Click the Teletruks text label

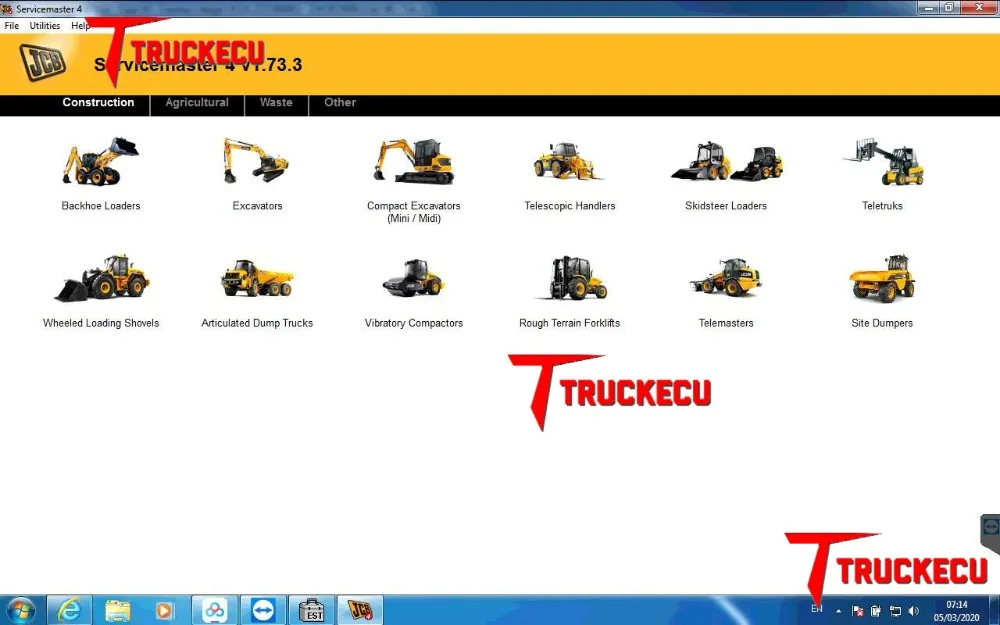882,206
